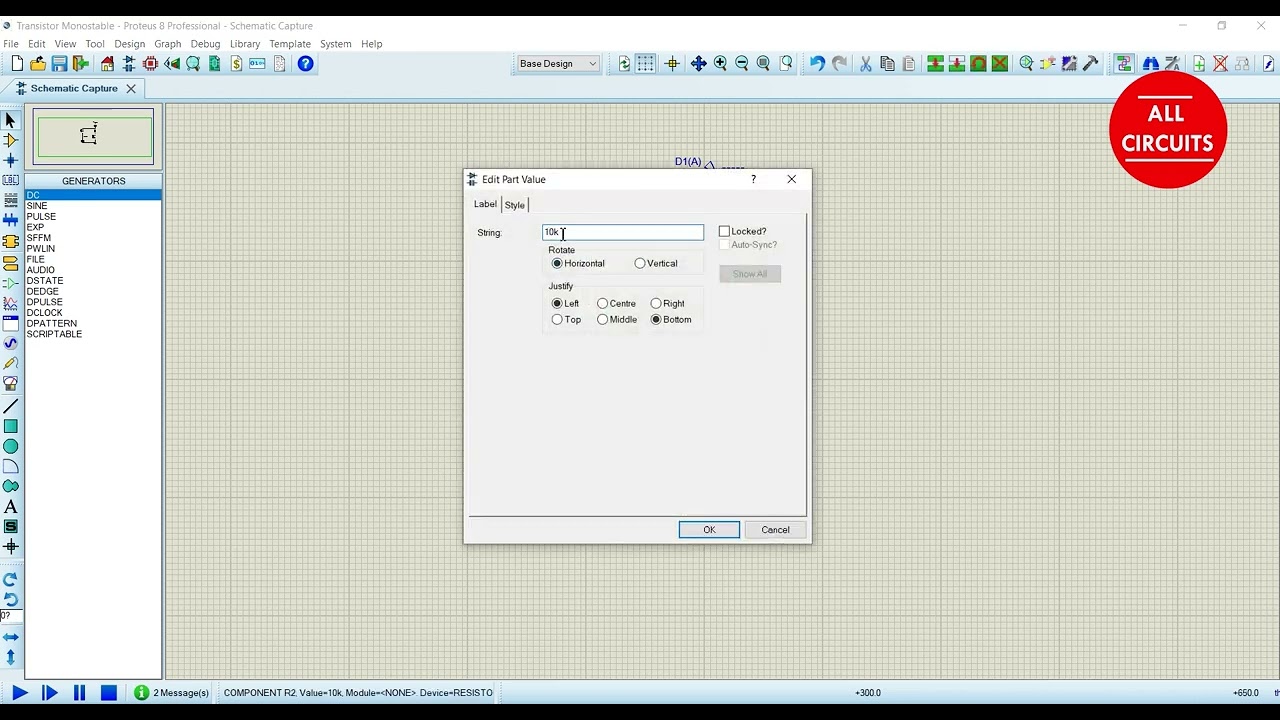Click the Undo arrow icon
Screen dimensions: 1280x720
[x=817, y=64]
